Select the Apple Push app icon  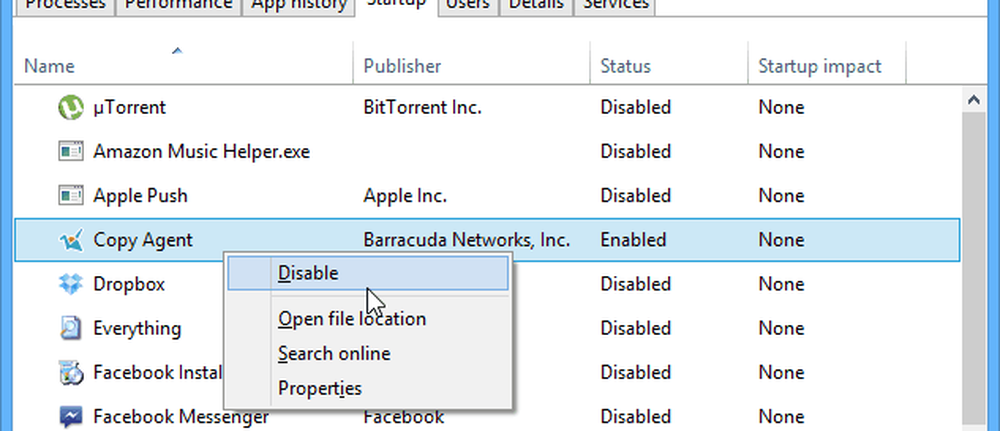click(71, 196)
